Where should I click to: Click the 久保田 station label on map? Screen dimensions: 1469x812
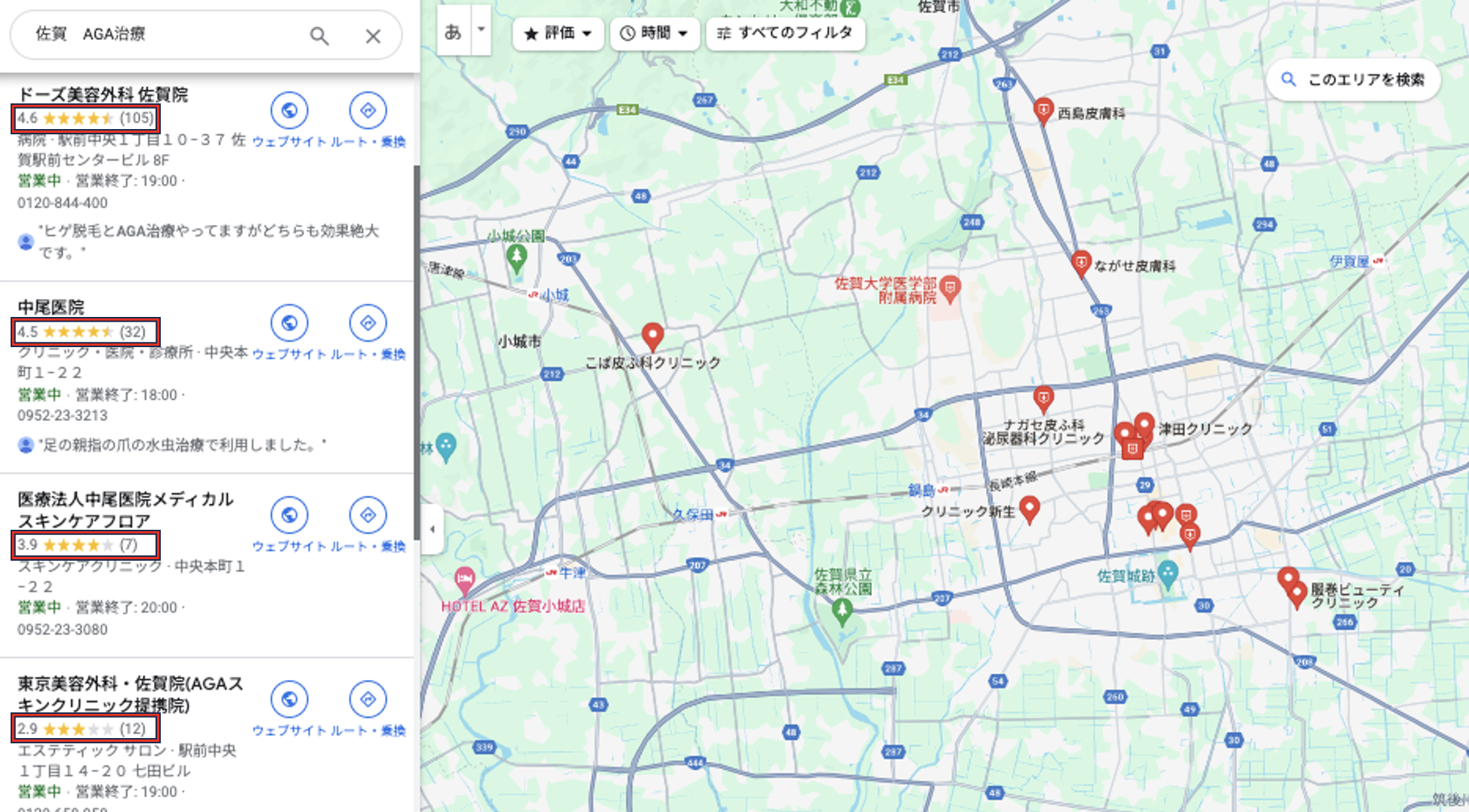tap(693, 514)
